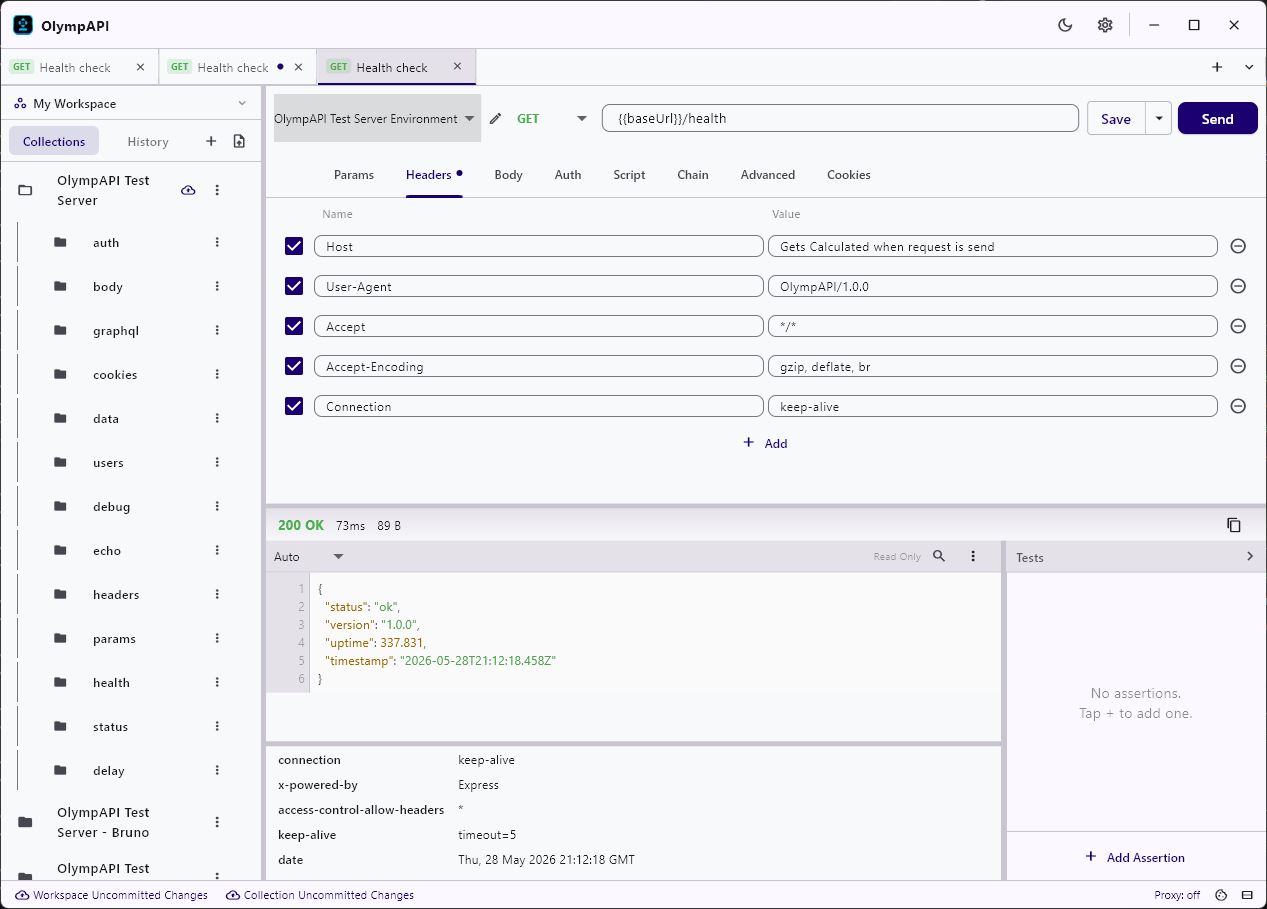
Task: Collapse OlympAPI Test Server collection
Action: tap(26, 190)
